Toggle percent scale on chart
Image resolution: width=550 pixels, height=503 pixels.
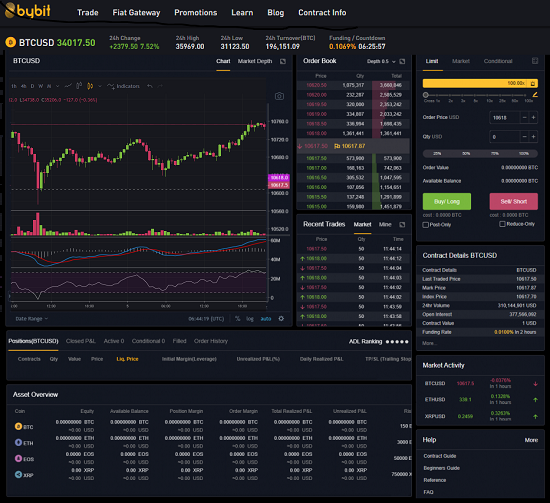point(238,319)
